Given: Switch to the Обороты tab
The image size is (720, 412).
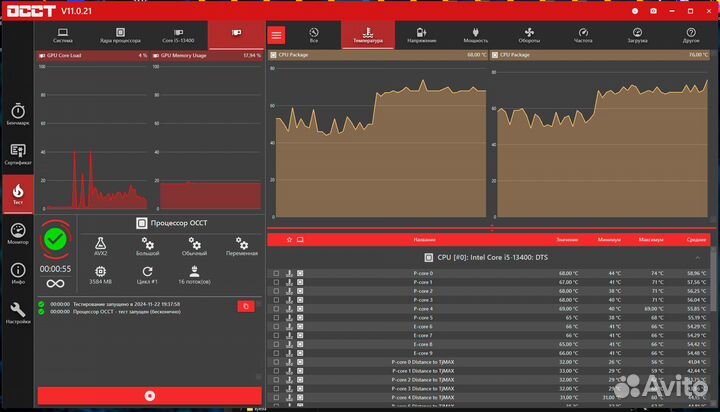Looking at the screenshot, I should point(529,35).
